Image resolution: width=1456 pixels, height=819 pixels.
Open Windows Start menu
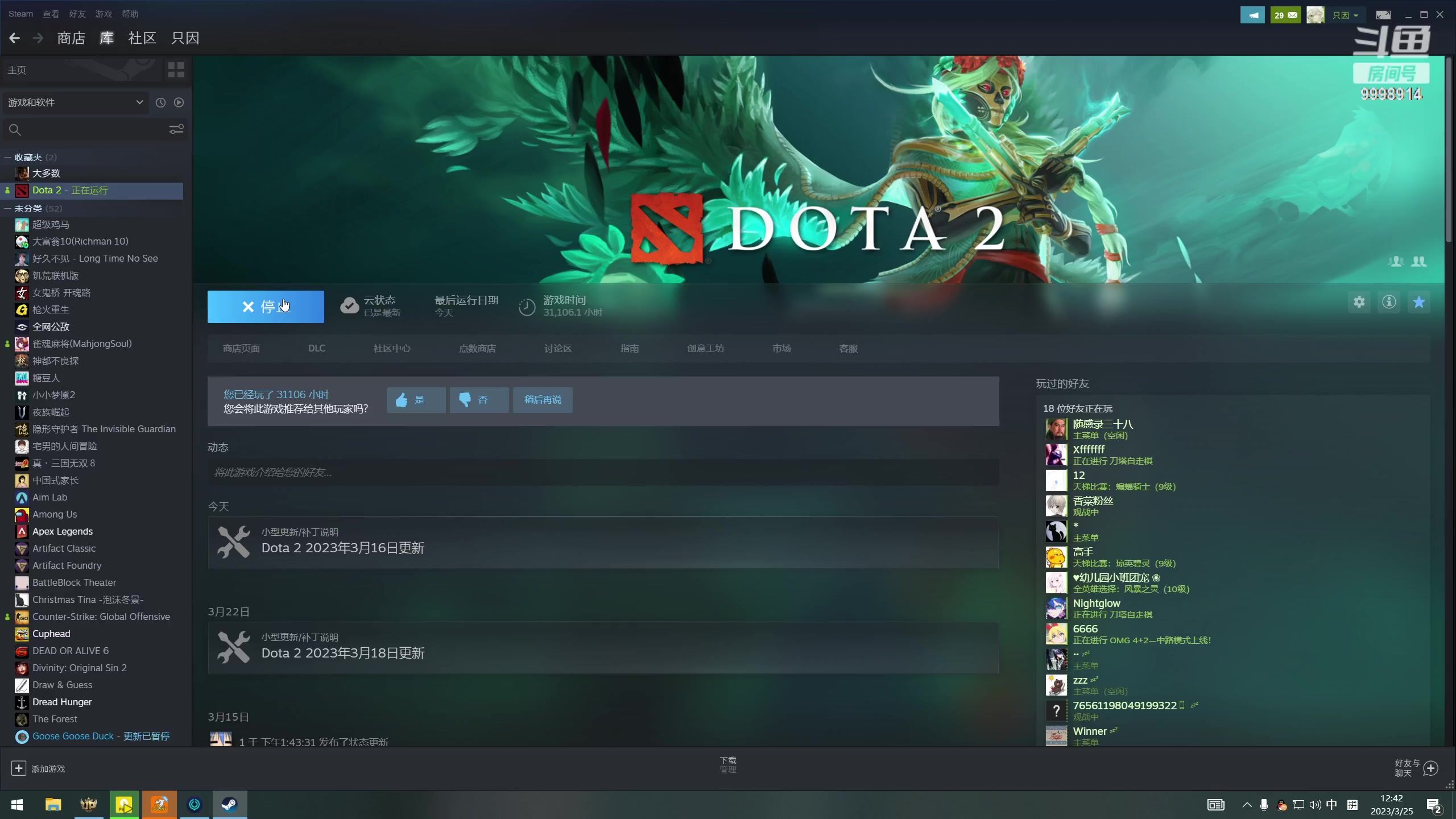tap(17, 805)
